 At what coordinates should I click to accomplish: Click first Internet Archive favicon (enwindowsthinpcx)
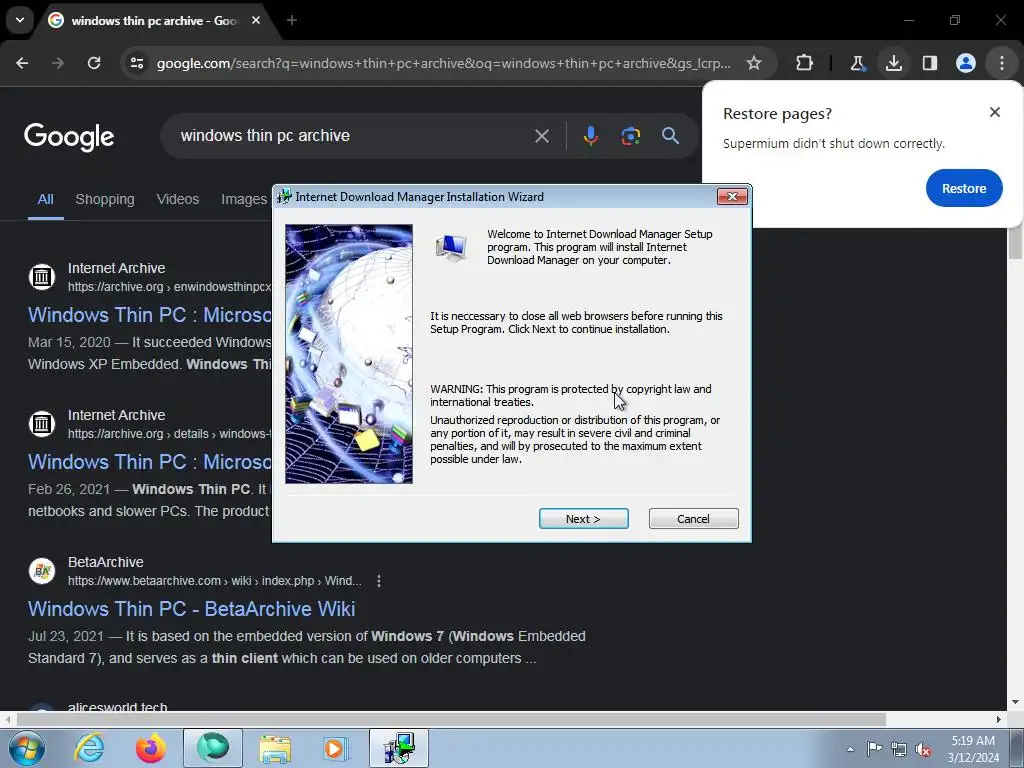point(42,277)
